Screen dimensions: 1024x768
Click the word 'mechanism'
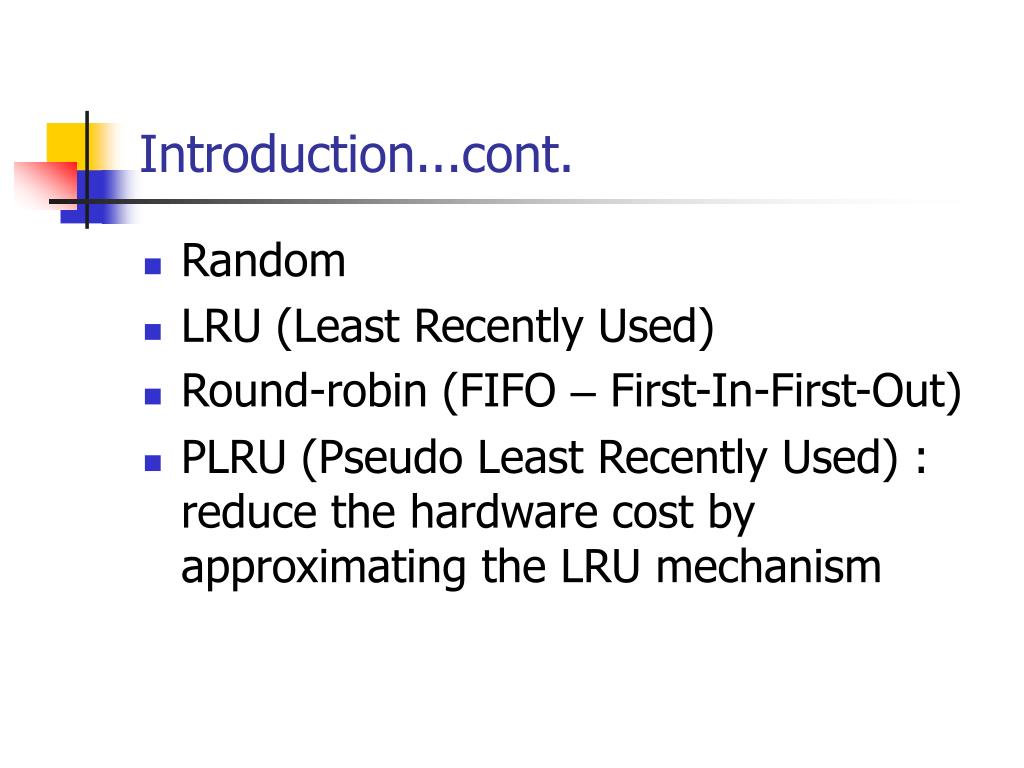(769, 566)
